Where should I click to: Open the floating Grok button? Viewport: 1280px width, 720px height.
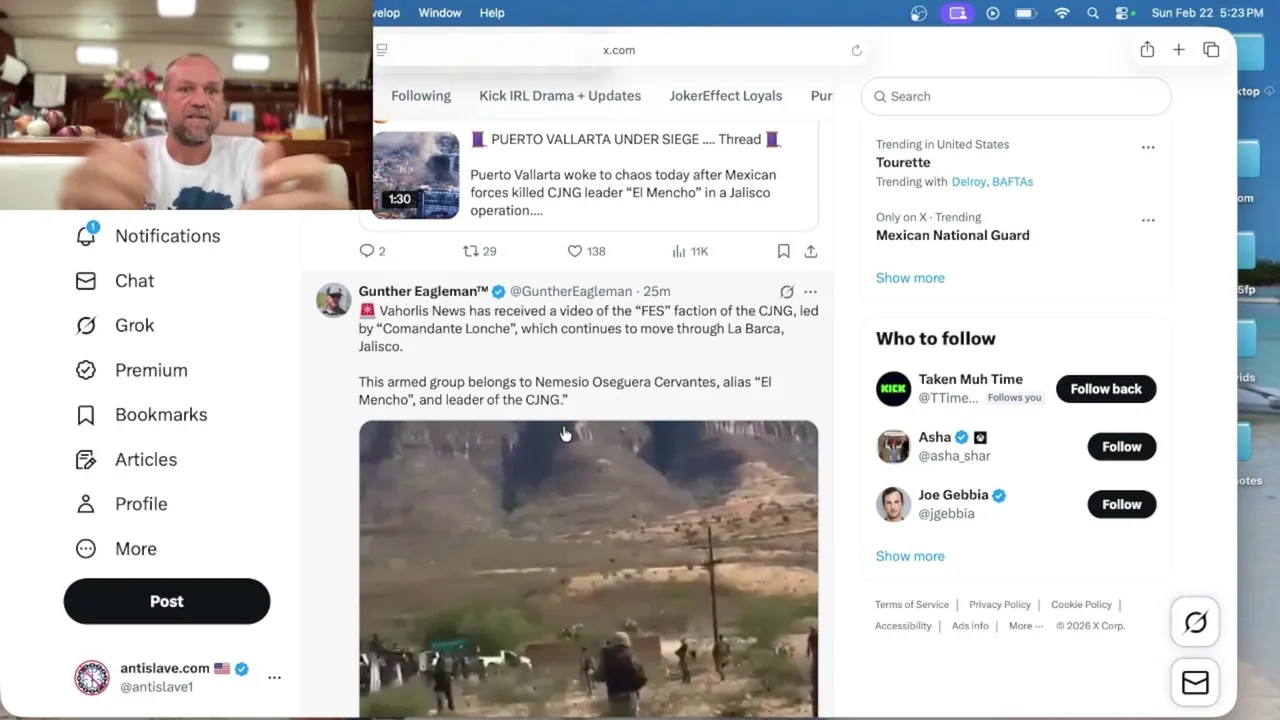[x=1195, y=623]
